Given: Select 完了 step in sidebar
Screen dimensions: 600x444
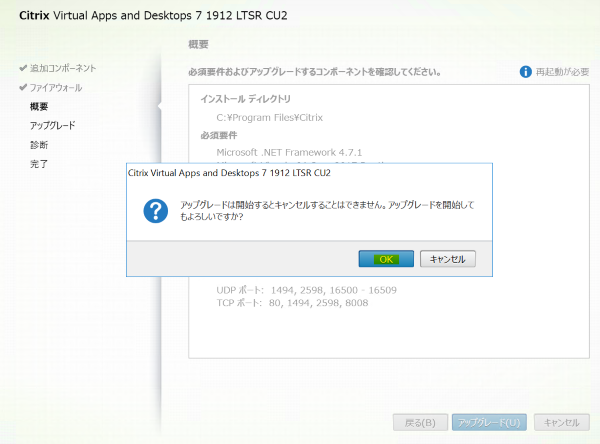Looking at the screenshot, I should pos(39,164).
